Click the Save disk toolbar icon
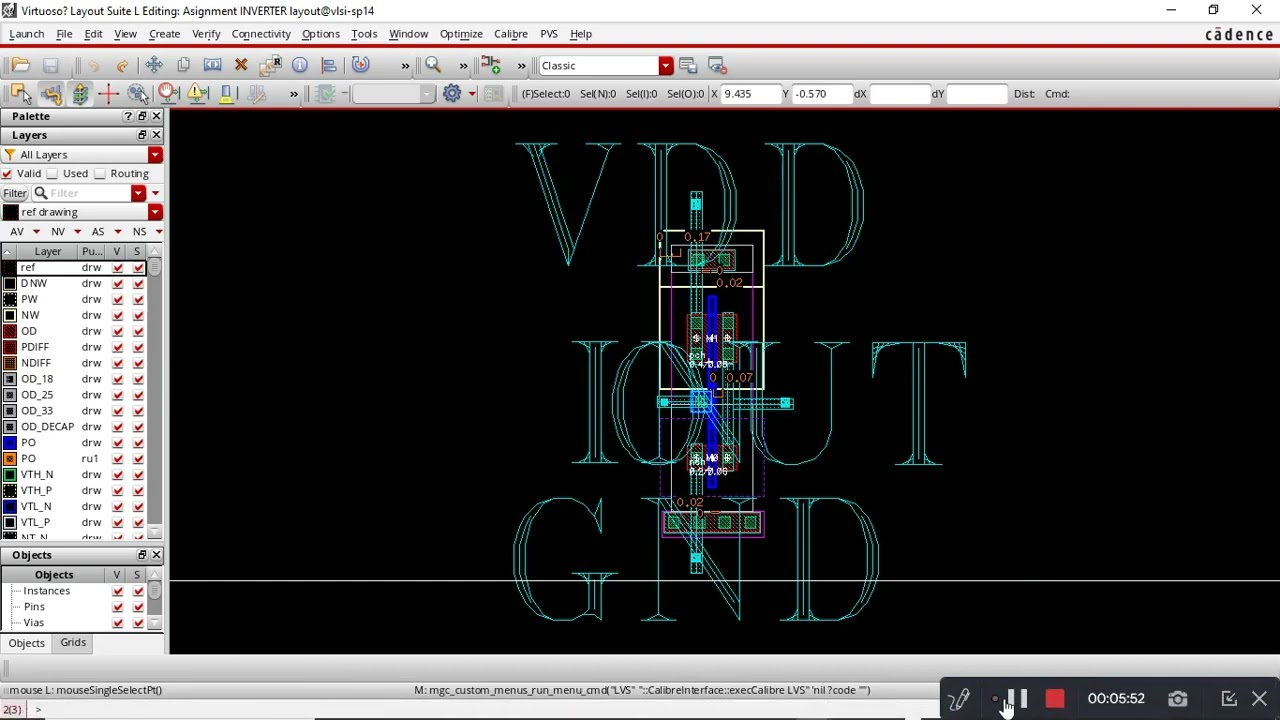This screenshot has height=720, width=1280. coord(50,65)
